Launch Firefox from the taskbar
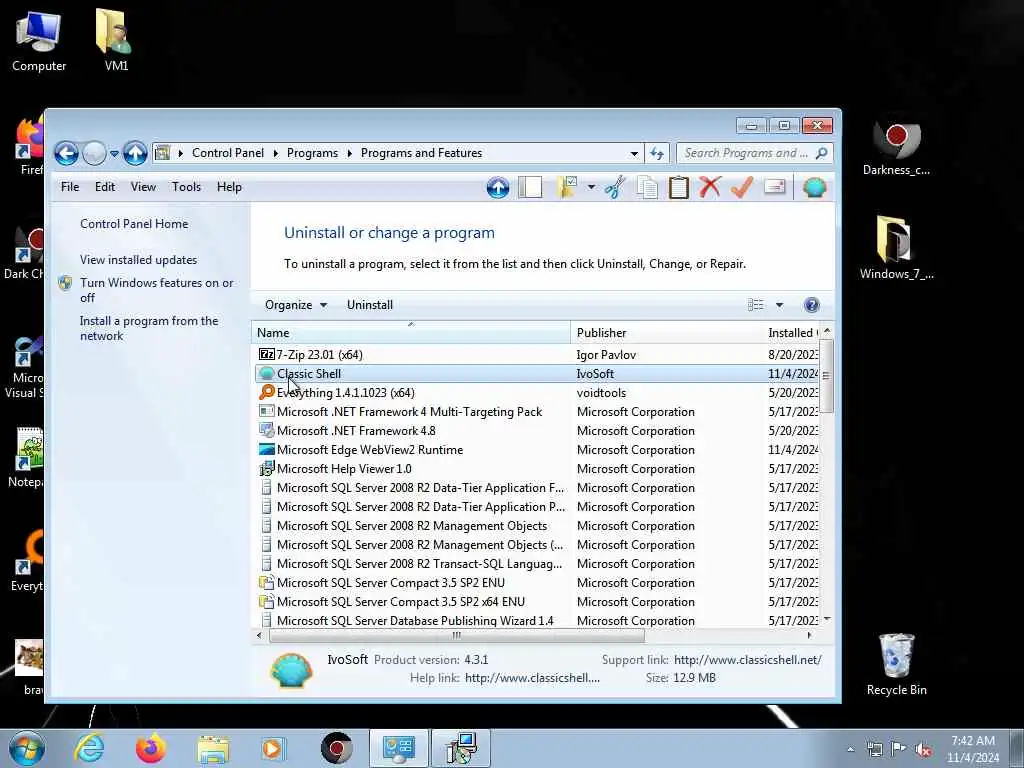 pyautogui.click(x=151, y=748)
